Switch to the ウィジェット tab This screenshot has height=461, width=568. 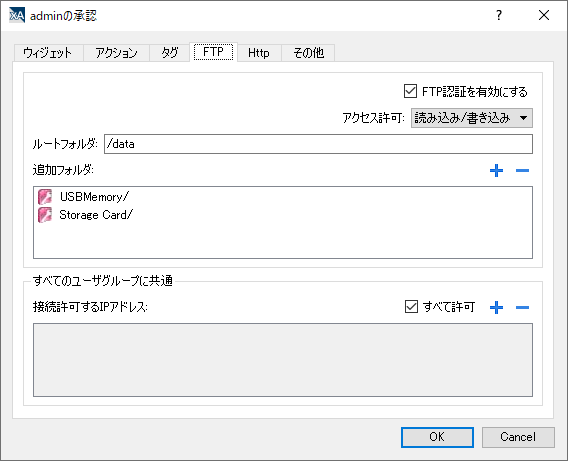[48, 53]
